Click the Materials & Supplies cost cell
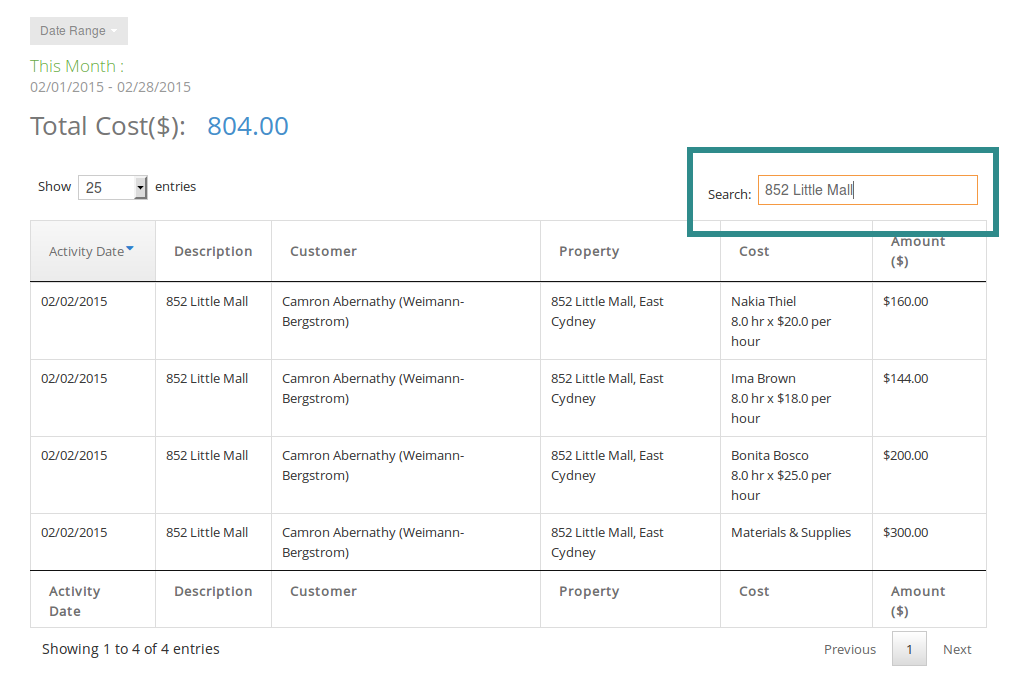This screenshot has height=688, width=1010. pos(796,542)
